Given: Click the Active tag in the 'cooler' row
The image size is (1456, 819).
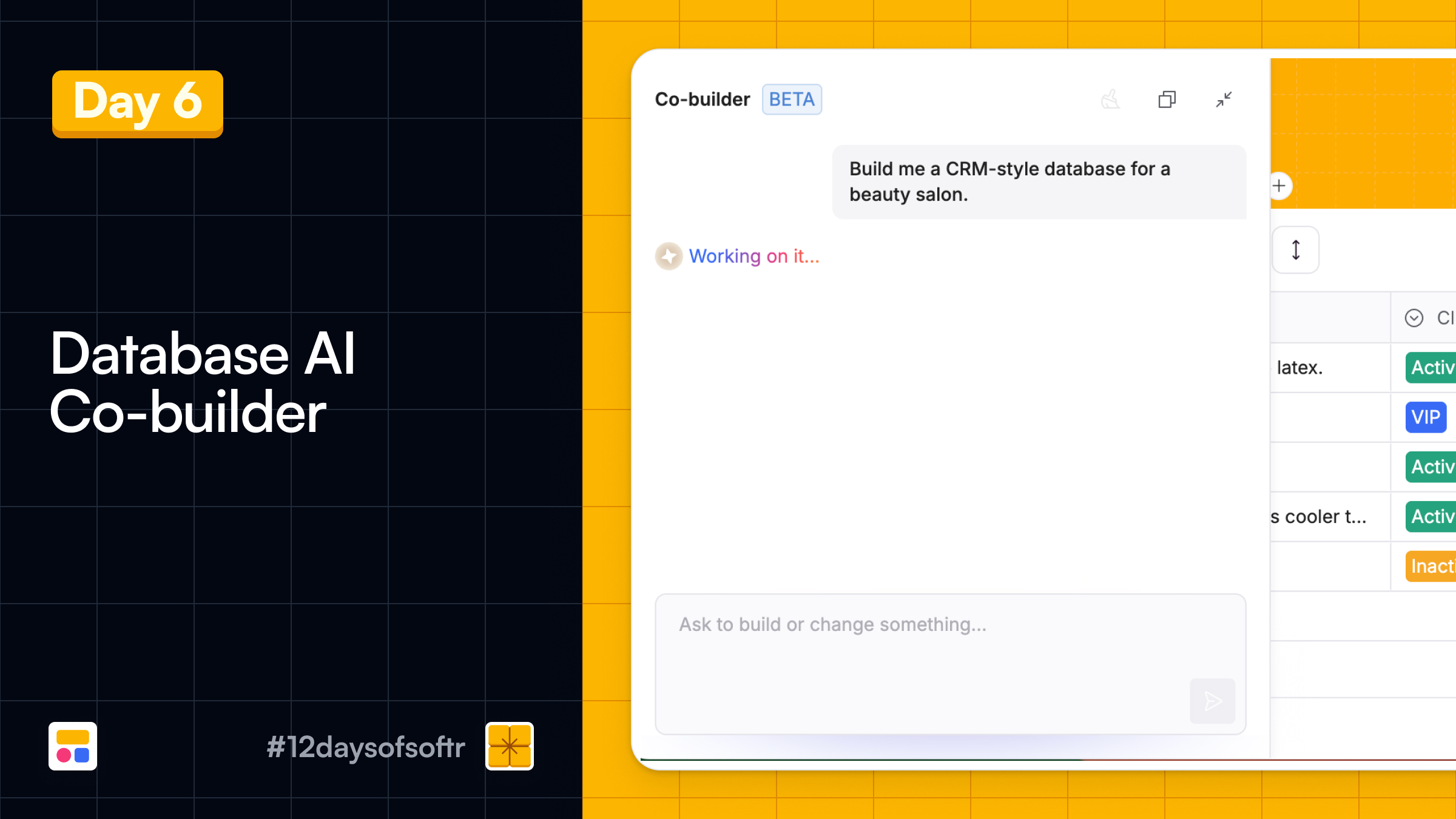Looking at the screenshot, I should click(1431, 516).
